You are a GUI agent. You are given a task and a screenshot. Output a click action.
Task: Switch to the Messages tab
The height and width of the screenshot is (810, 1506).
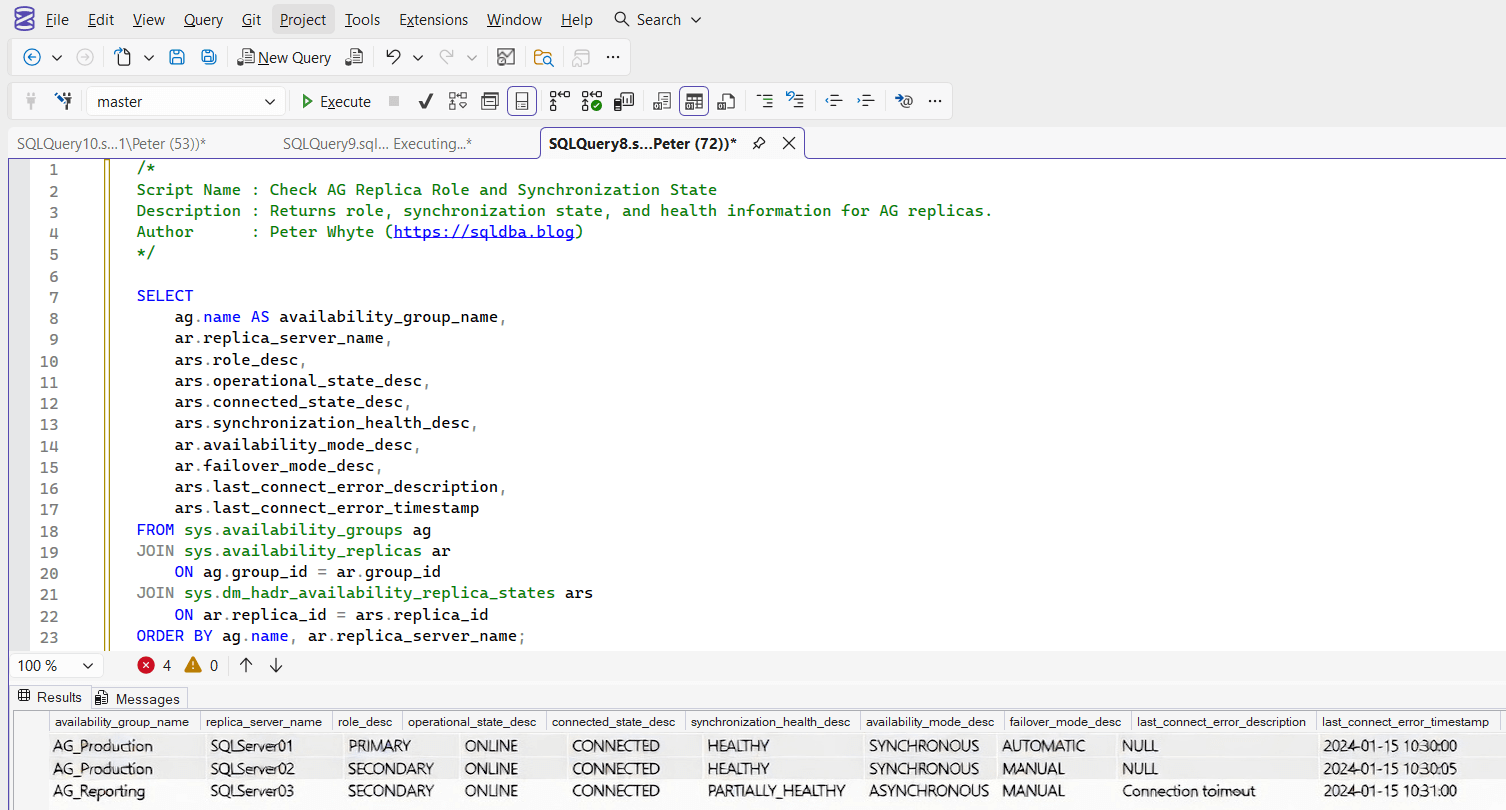point(138,698)
